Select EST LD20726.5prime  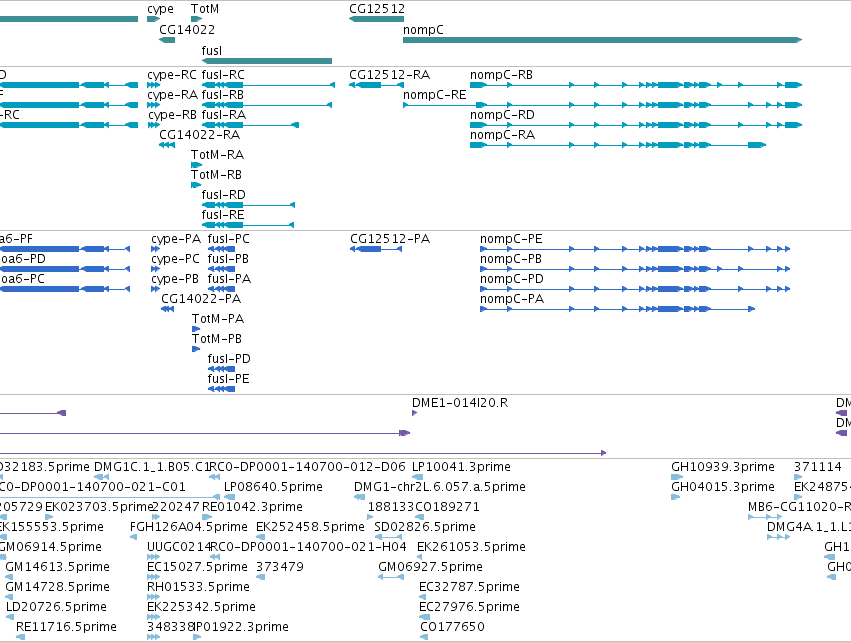click(x=9, y=618)
